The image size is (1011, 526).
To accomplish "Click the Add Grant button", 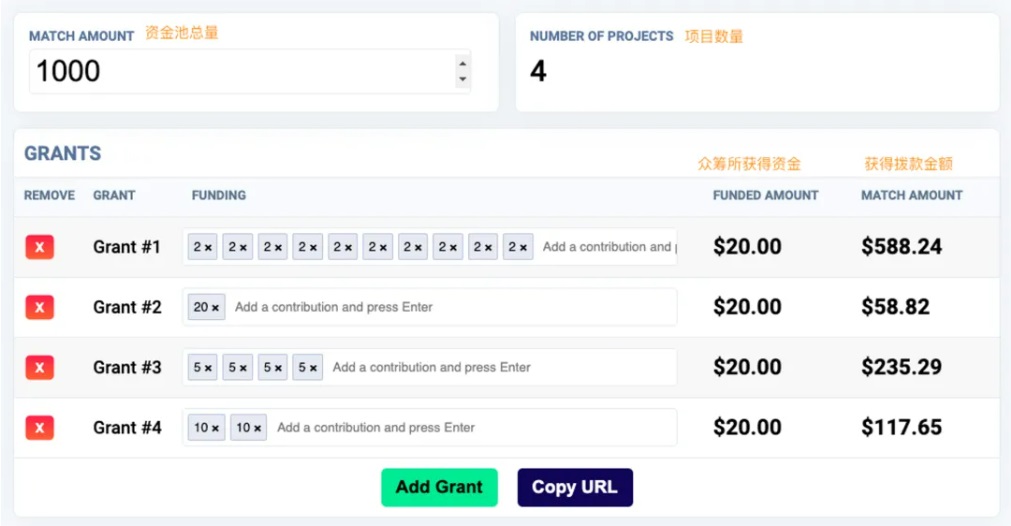I will 439,487.
